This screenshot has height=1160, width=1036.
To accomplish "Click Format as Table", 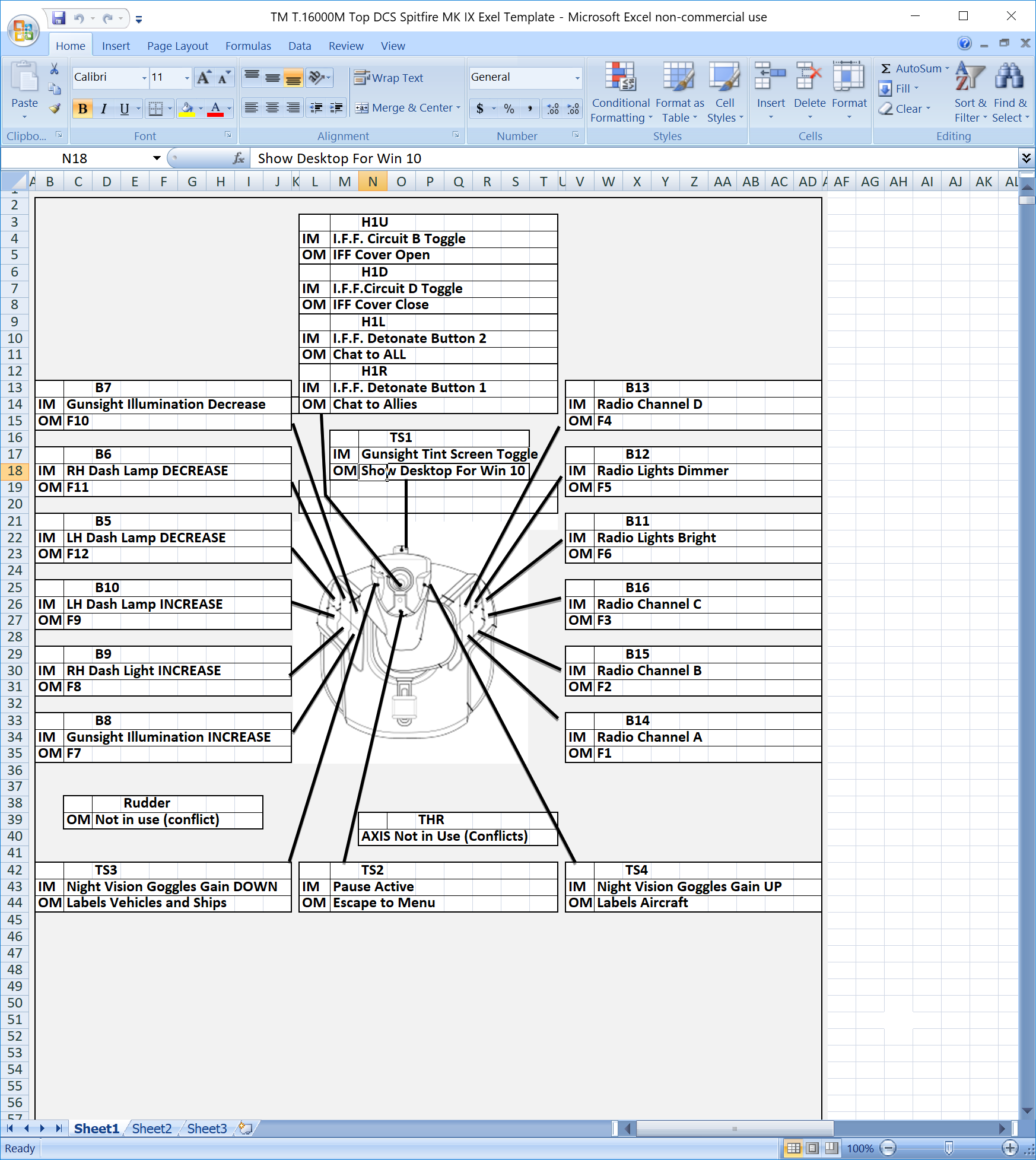I will [x=679, y=93].
